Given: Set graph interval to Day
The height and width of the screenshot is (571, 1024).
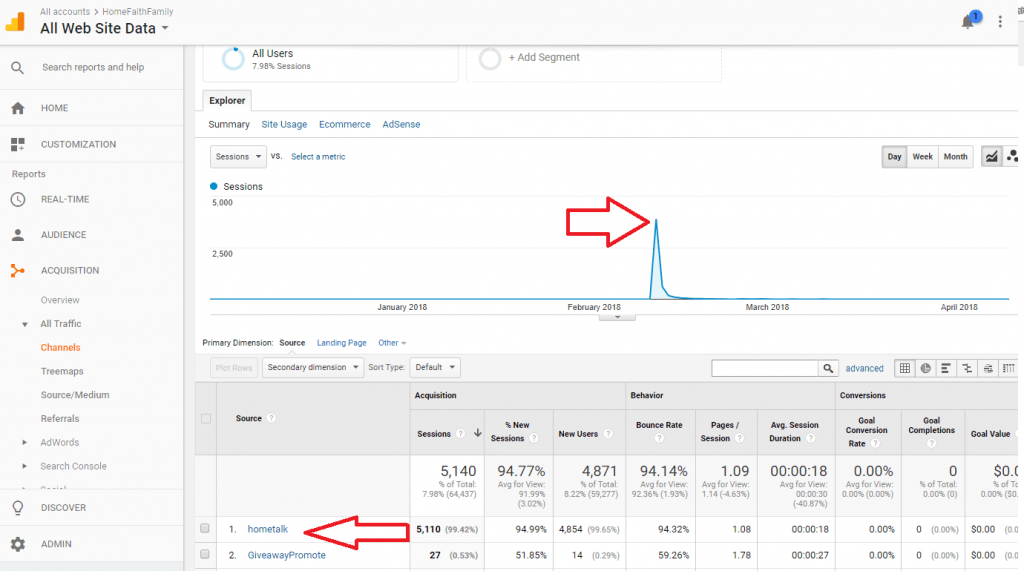Looking at the screenshot, I should 894,157.
